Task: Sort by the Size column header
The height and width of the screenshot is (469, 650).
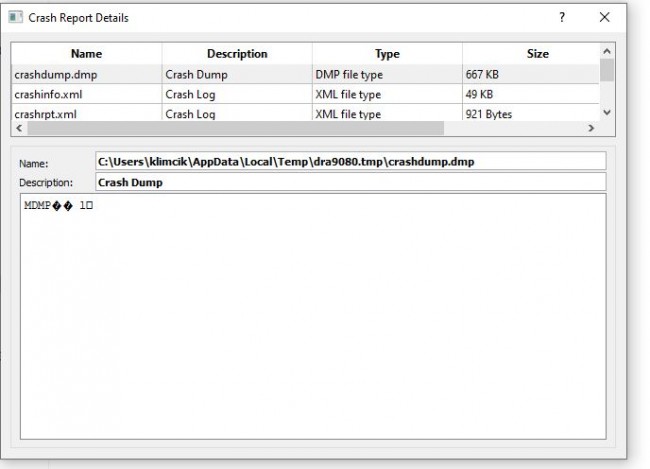Action: tap(538, 53)
